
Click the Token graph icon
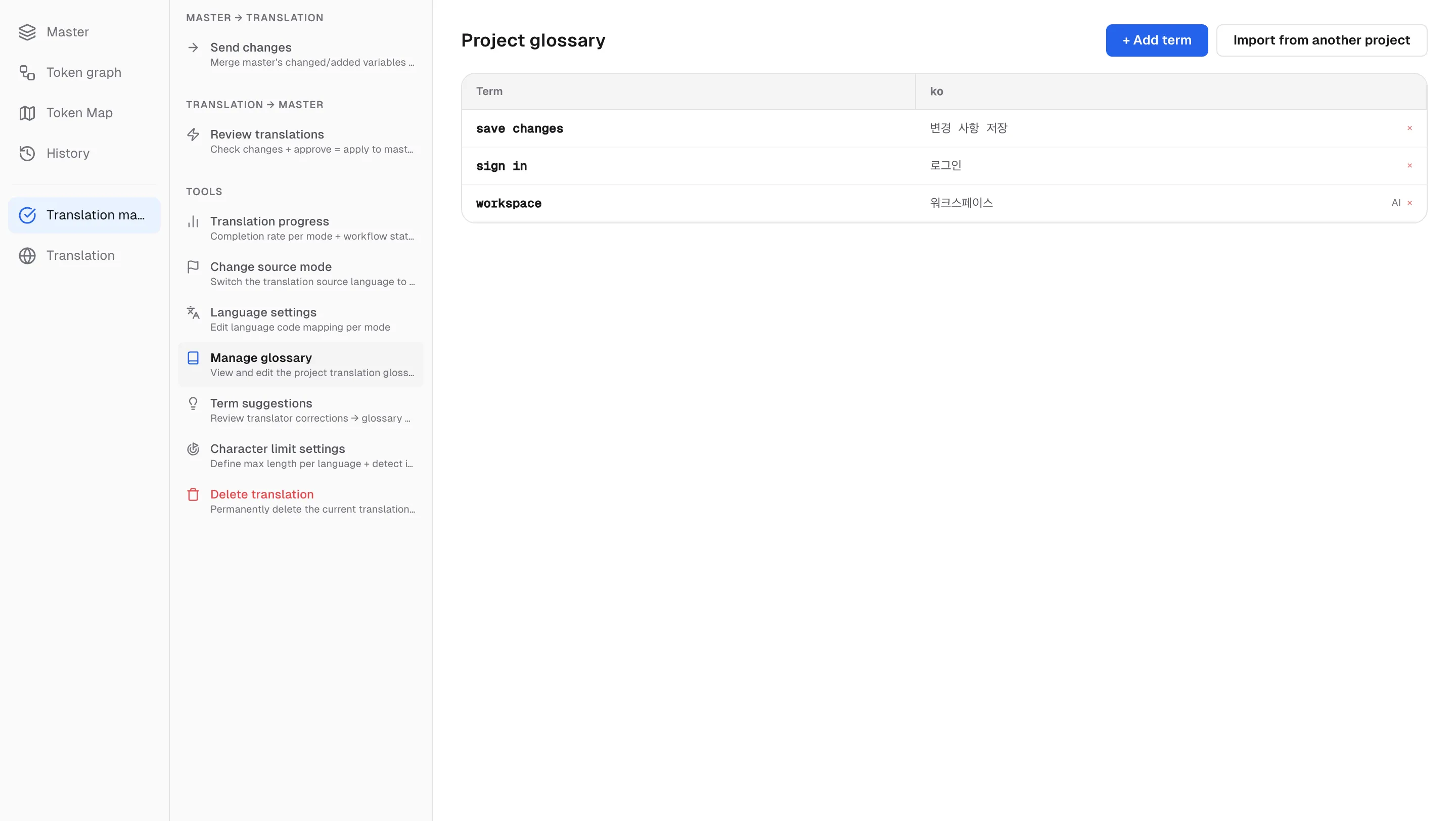coord(27,72)
